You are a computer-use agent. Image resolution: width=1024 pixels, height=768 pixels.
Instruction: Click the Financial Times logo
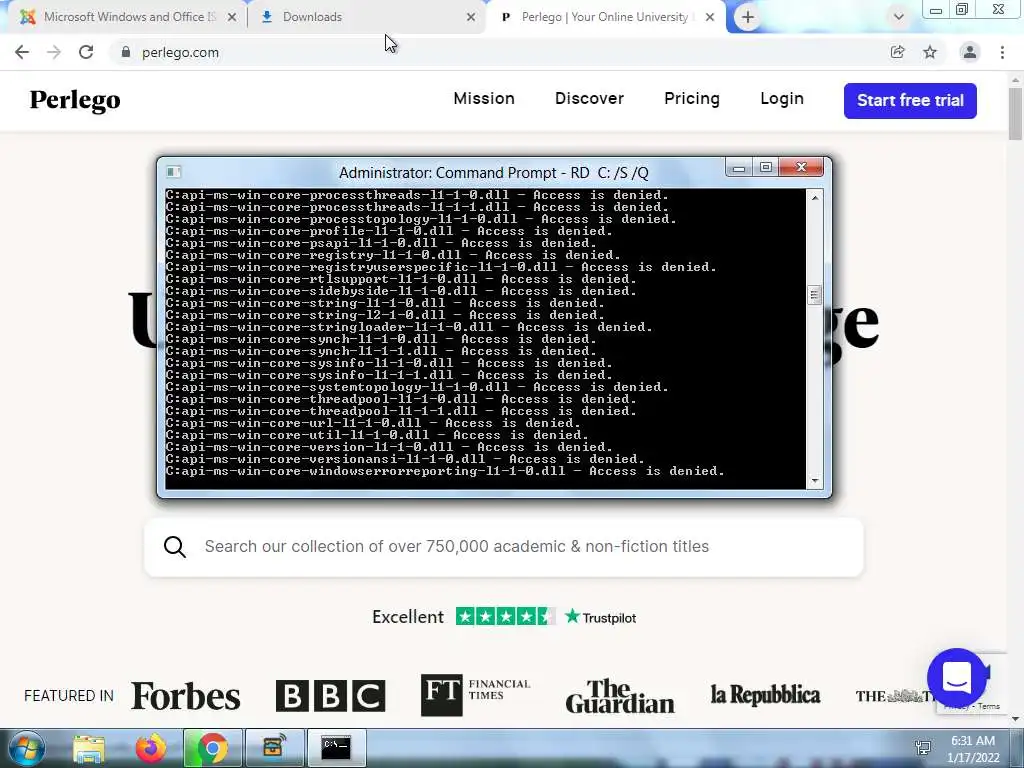(475, 695)
